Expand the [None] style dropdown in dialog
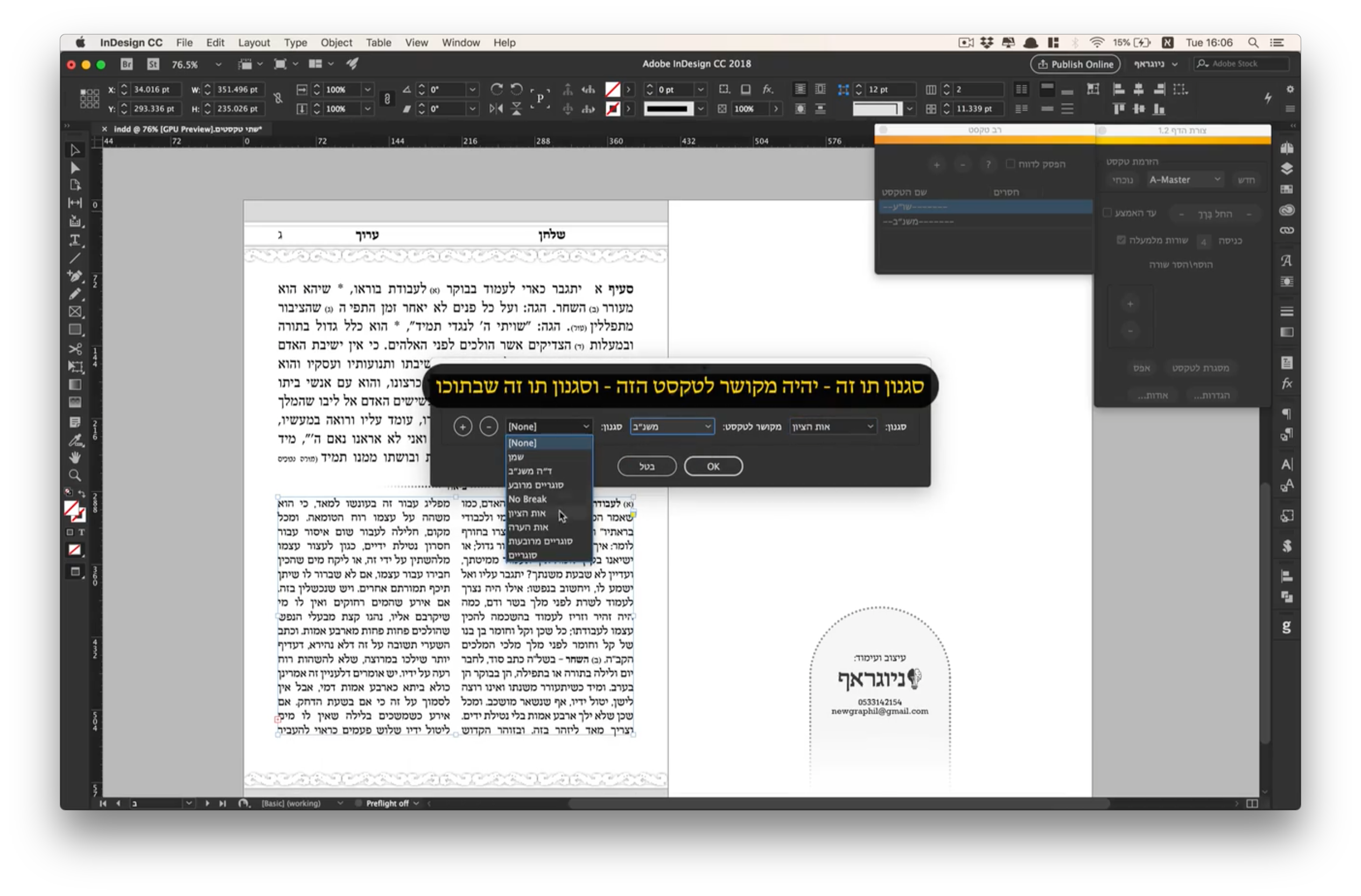The width and height of the screenshot is (1361, 896). (x=548, y=426)
